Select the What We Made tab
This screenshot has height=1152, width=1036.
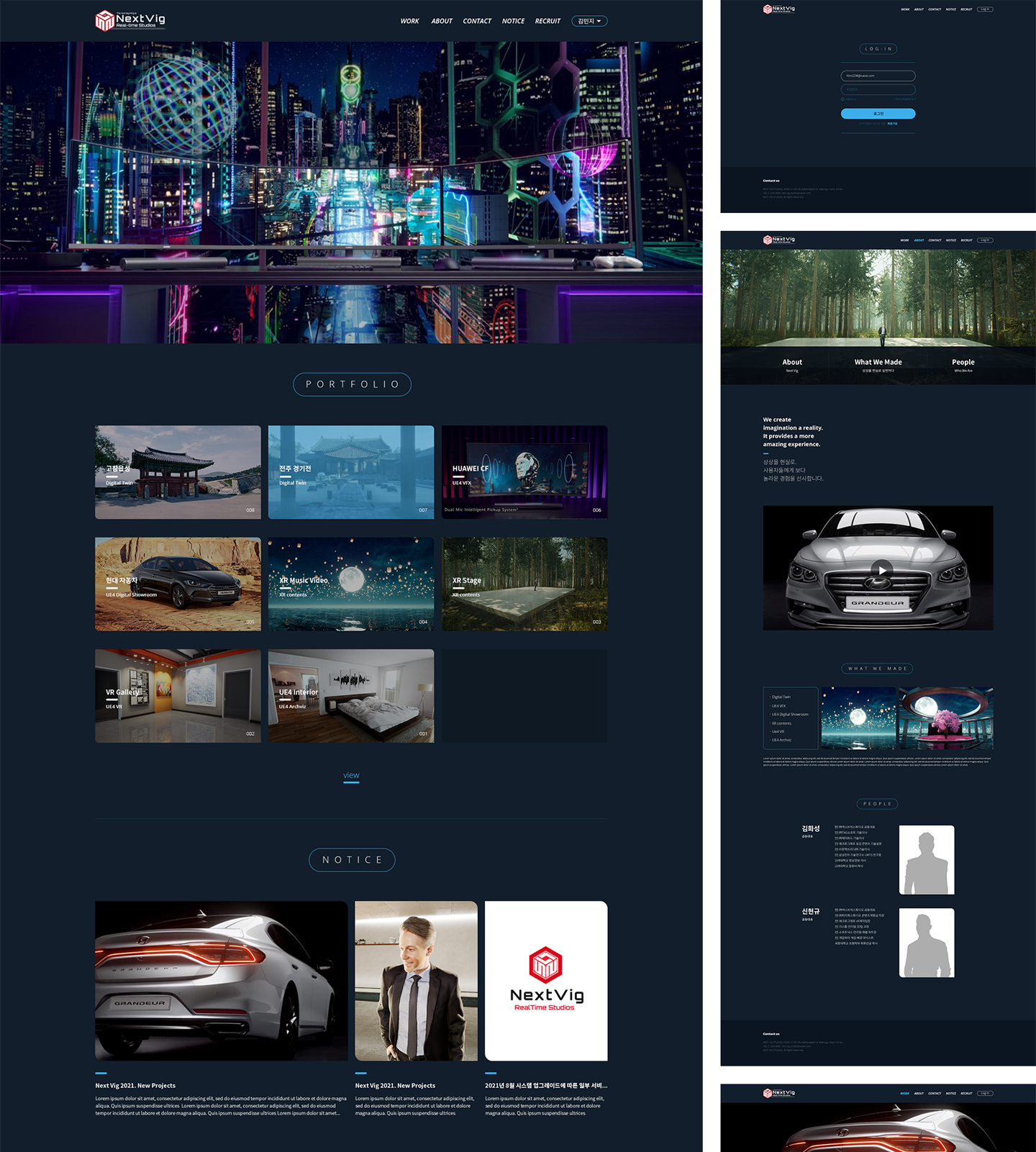(878, 365)
